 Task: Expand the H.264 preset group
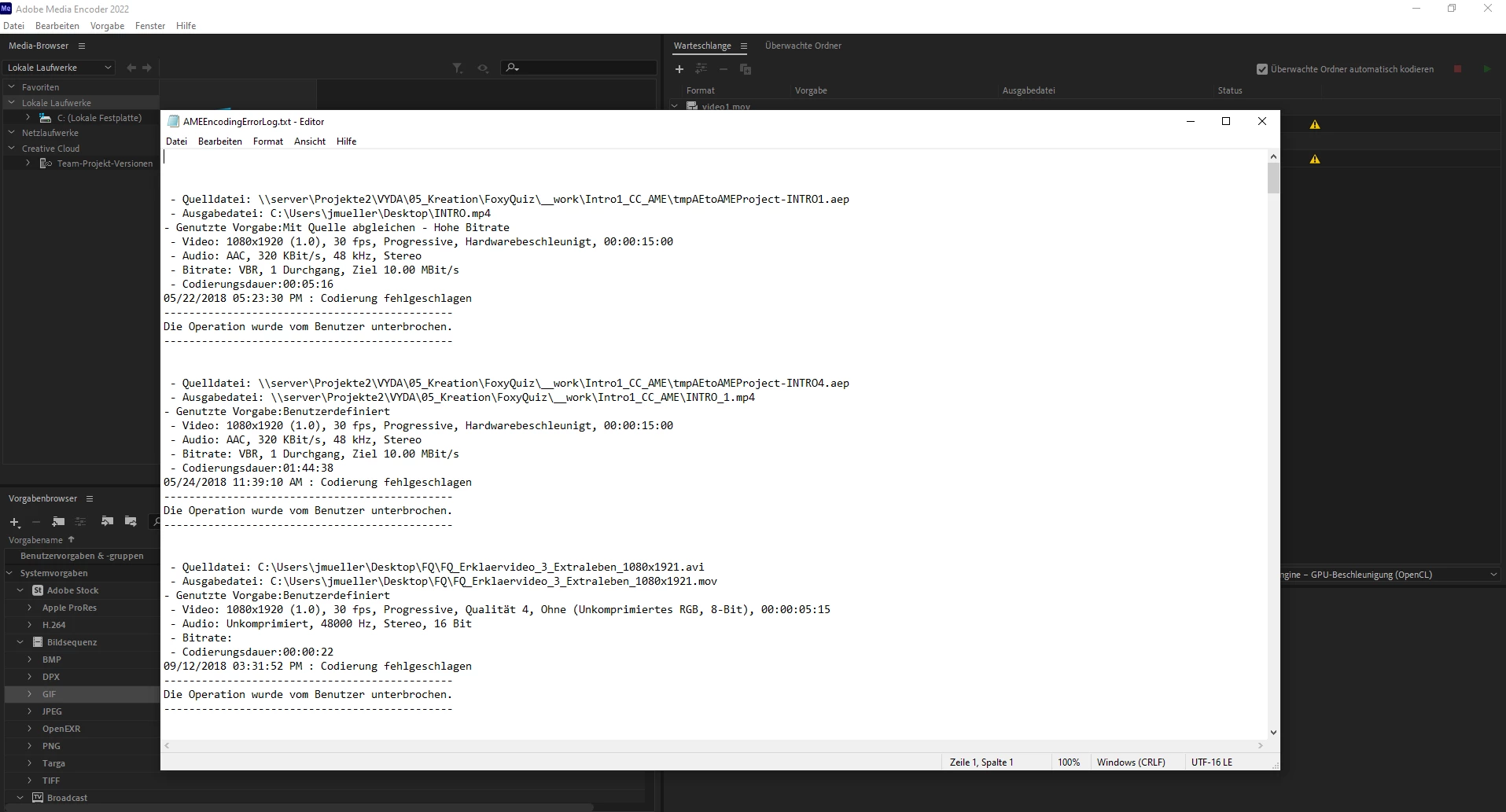pyautogui.click(x=30, y=625)
